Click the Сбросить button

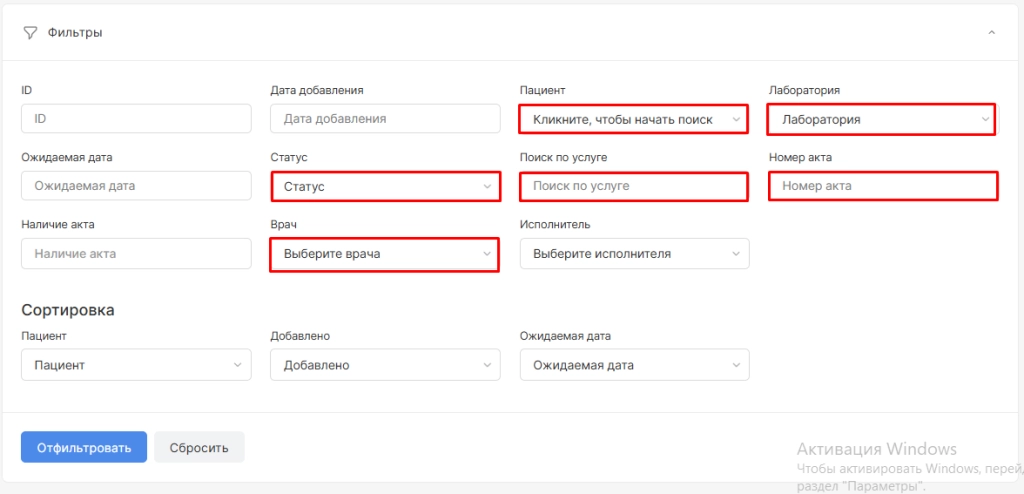click(x=199, y=448)
